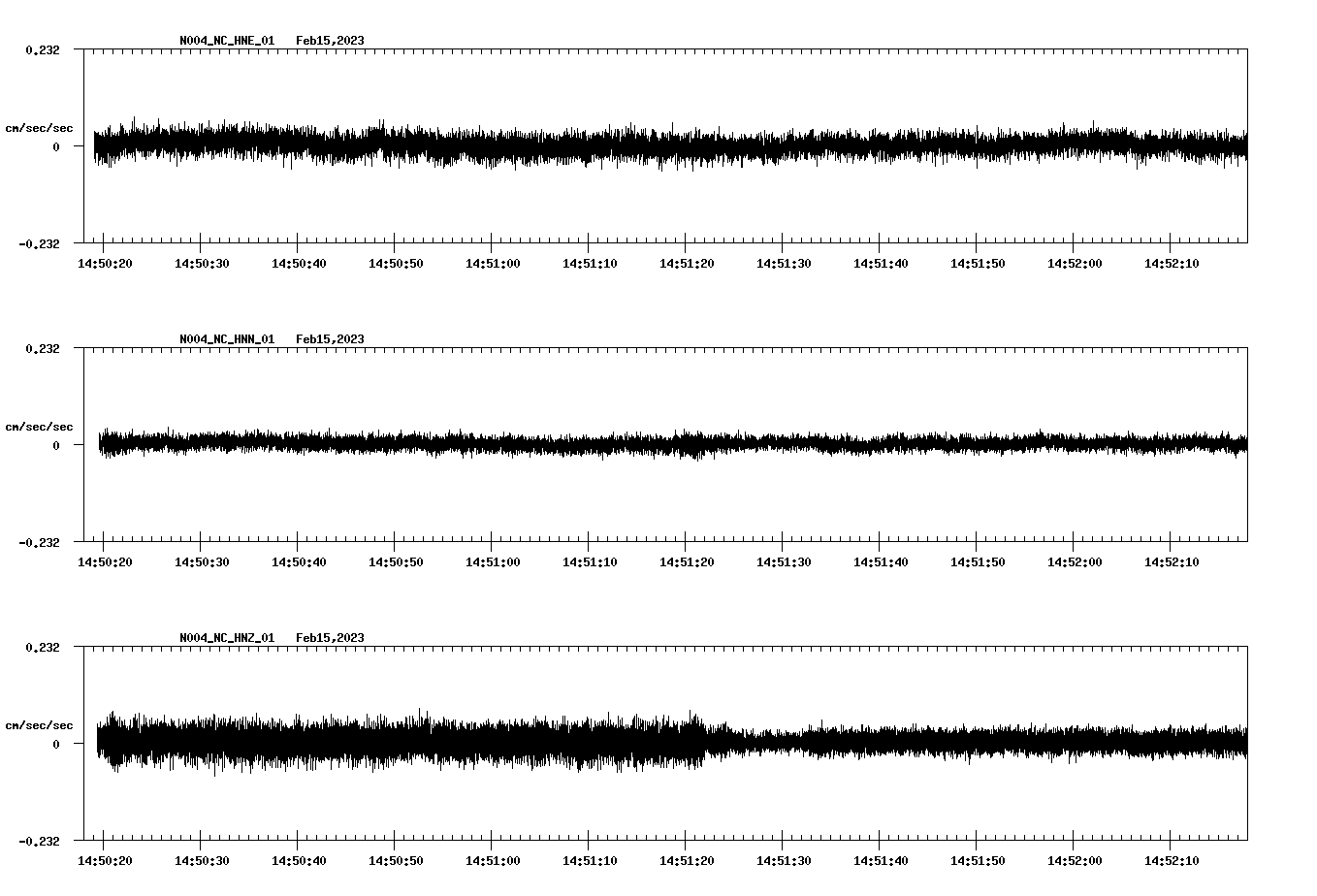
Task: Click 14:51:00 time label under HNN plot
Action: (x=493, y=562)
